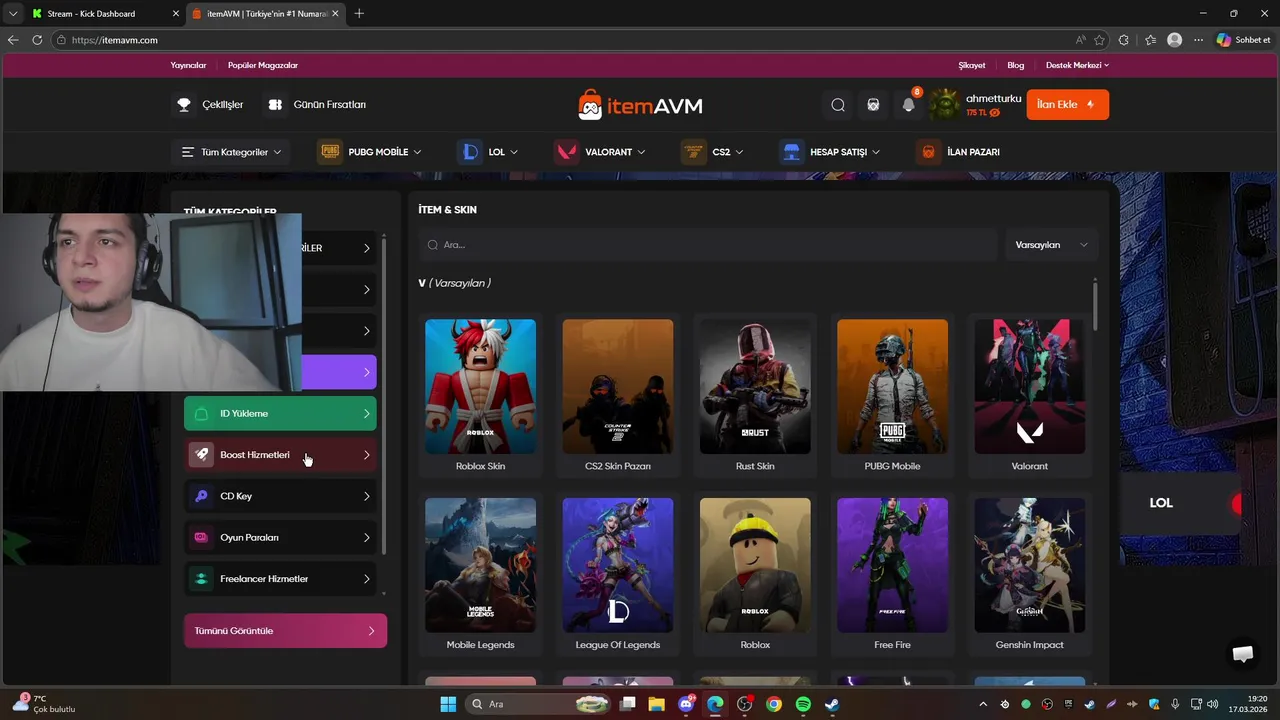1280x720 pixels.
Task: Open the ID Yükleme category
Action: [280, 414]
